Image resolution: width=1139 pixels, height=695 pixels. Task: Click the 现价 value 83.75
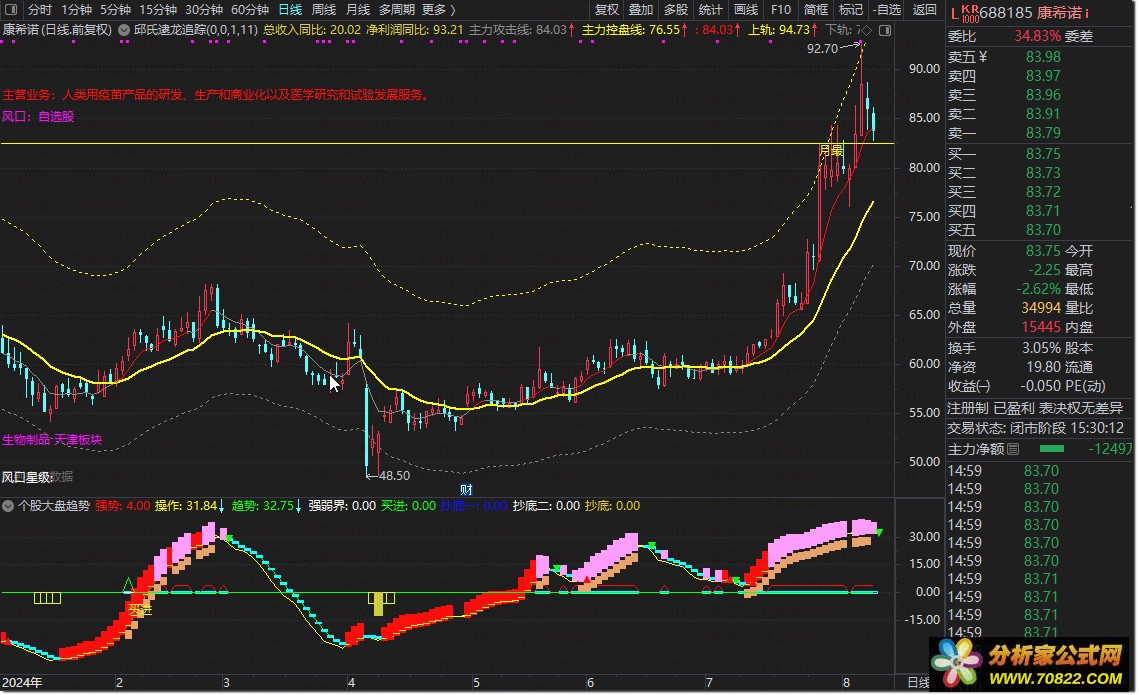click(1043, 251)
